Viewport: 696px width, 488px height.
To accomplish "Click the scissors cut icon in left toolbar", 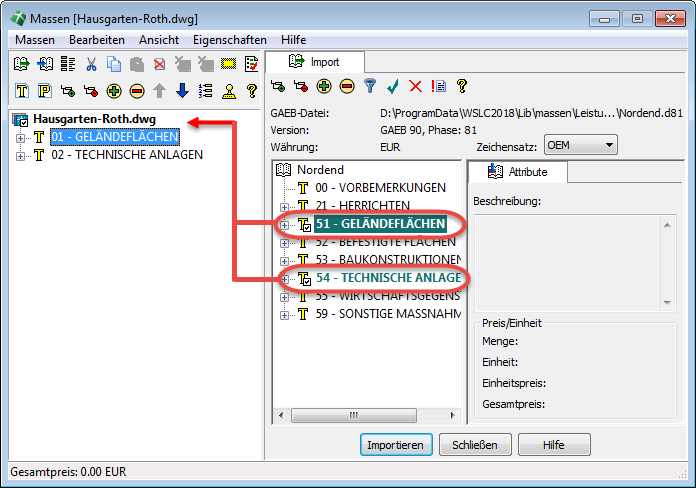I will pyautogui.click(x=91, y=65).
